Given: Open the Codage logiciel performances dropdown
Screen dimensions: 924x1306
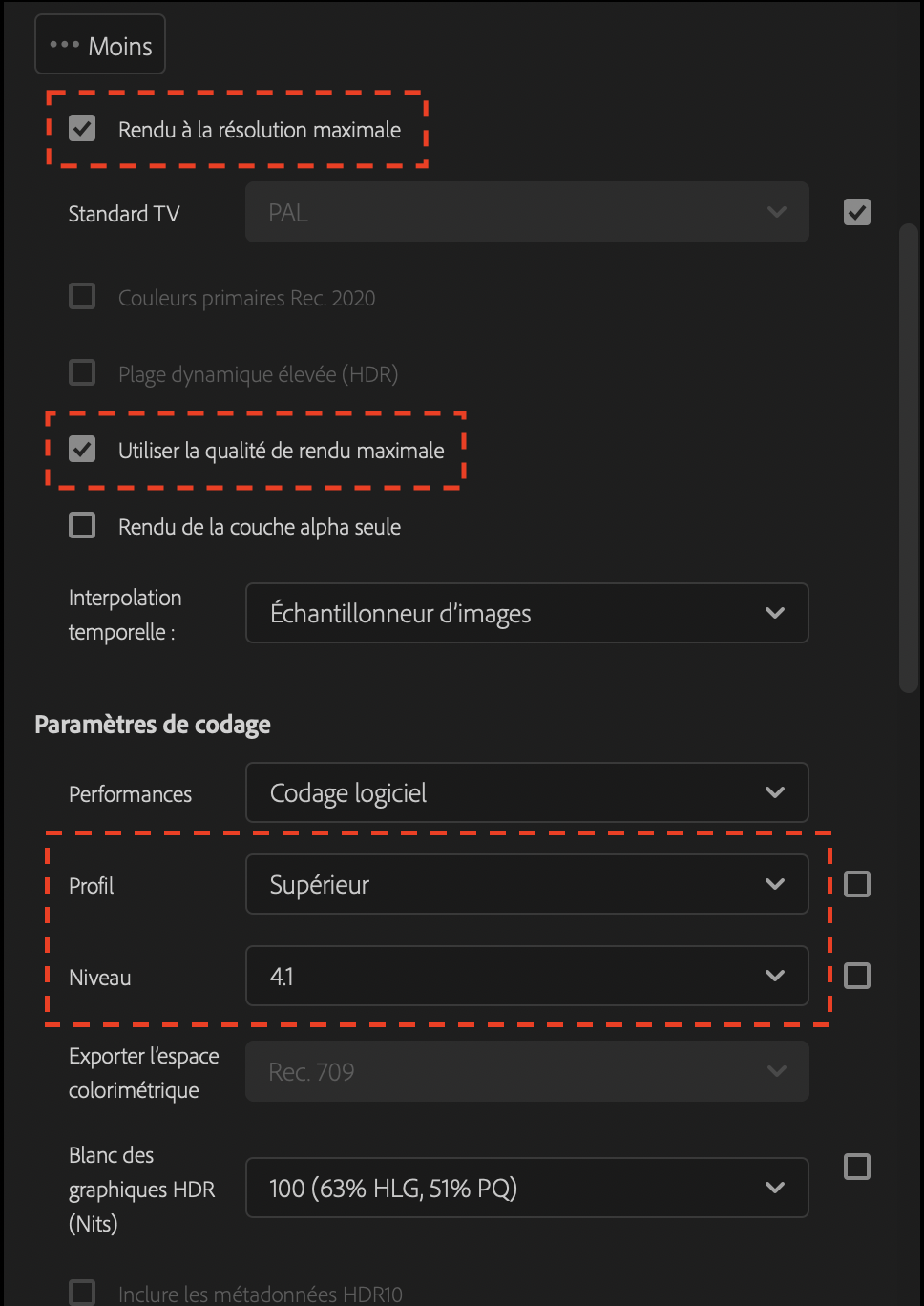Looking at the screenshot, I should [x=527, y=792].
